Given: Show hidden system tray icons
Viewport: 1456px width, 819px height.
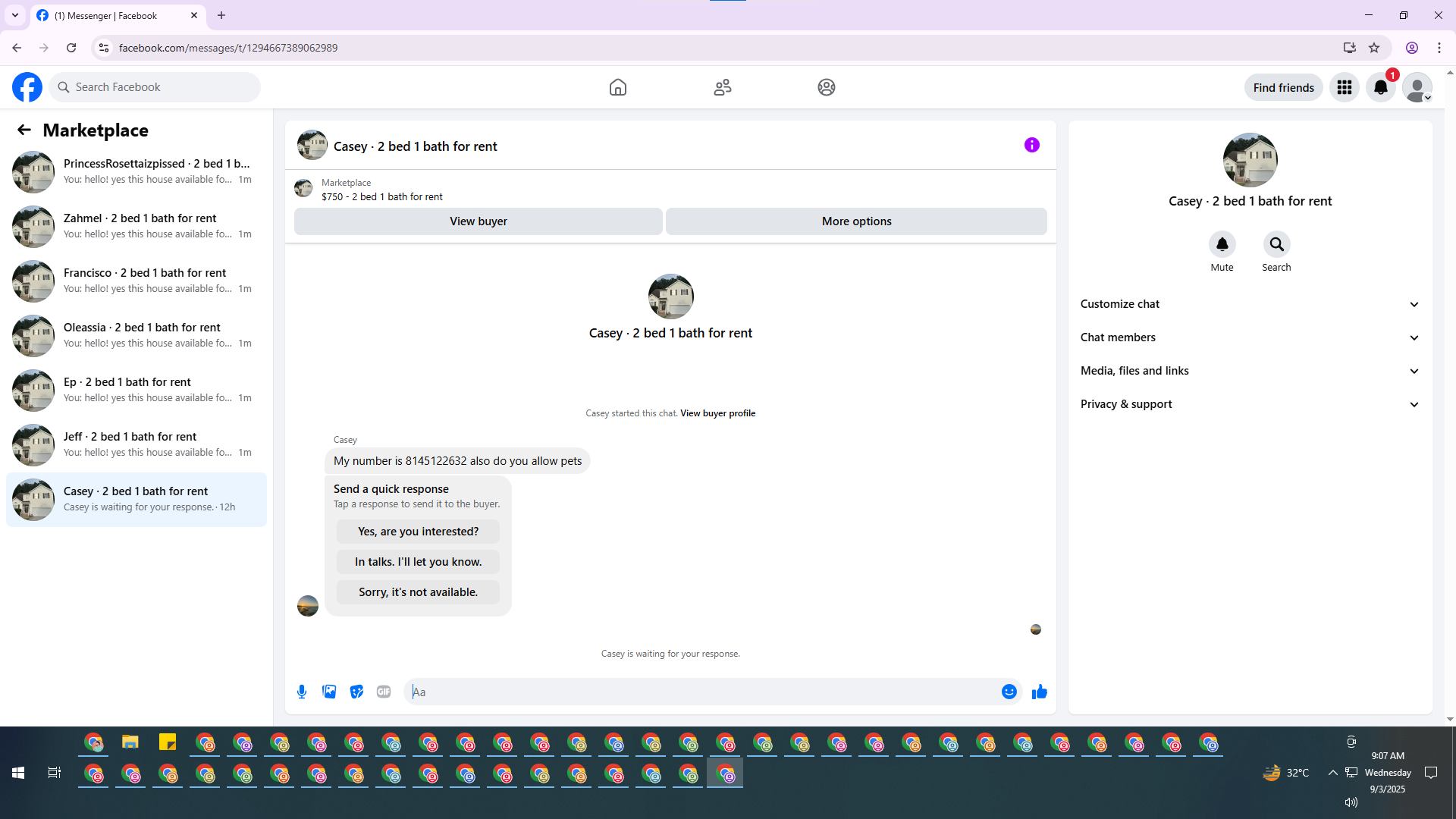Looking at the screenshot, I should click(1332, 773).
